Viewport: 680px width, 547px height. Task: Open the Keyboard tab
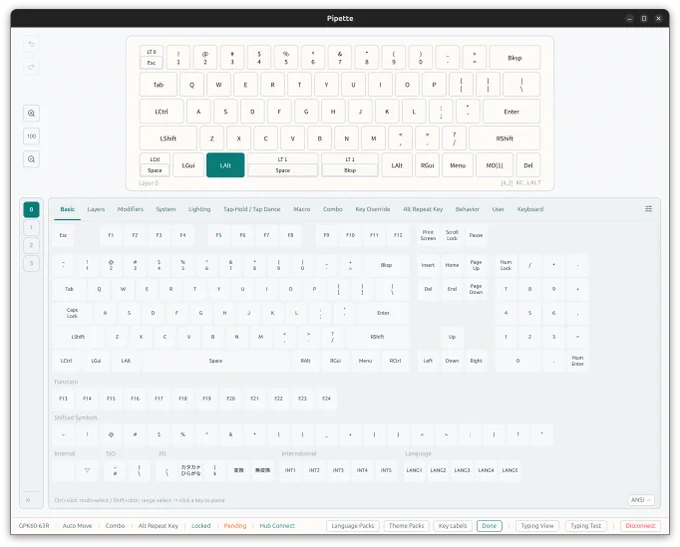tap(530, 209)
